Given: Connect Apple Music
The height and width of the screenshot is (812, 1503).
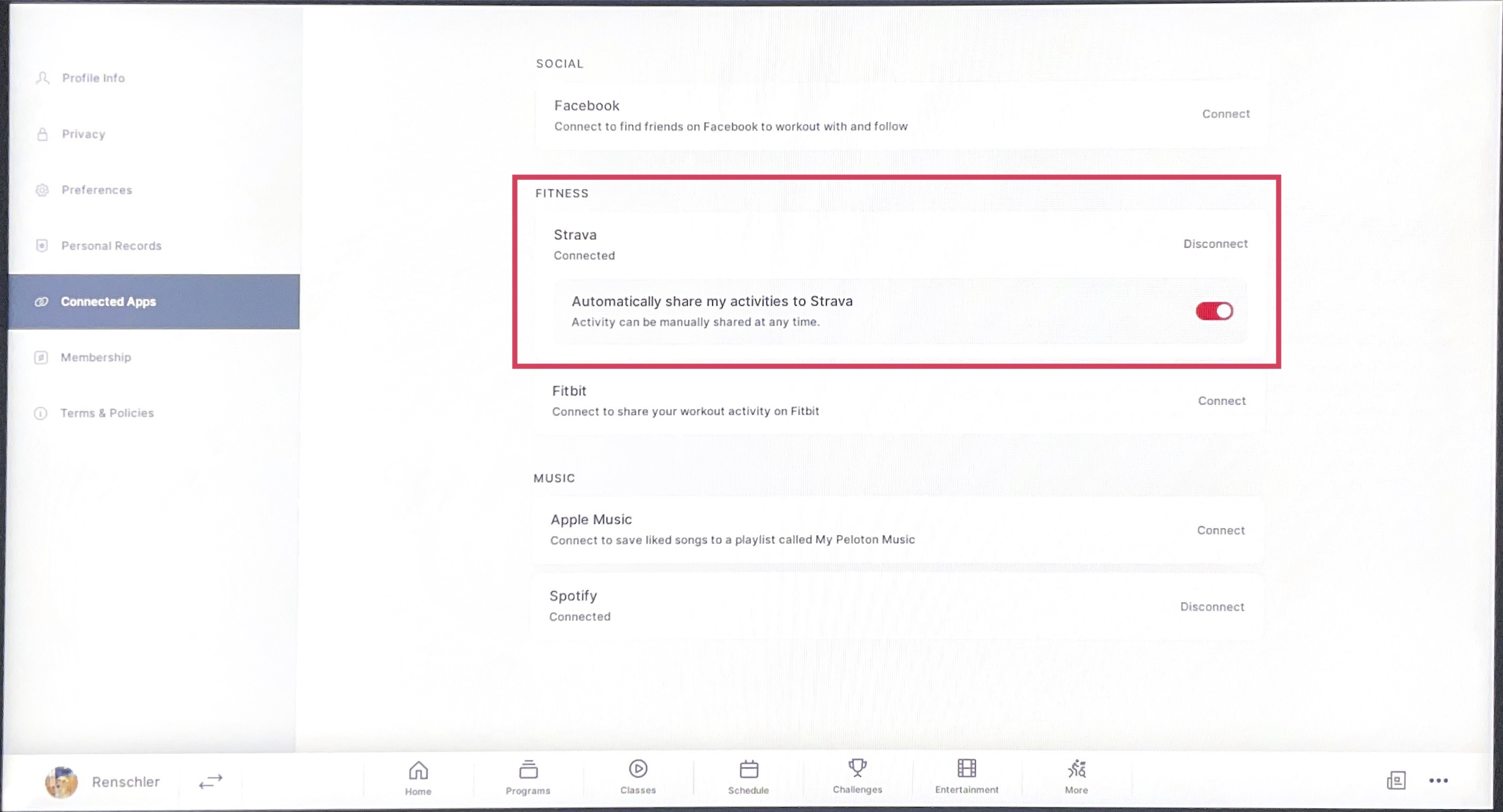Looking at the screenshot, I should tap(1221, 531).
